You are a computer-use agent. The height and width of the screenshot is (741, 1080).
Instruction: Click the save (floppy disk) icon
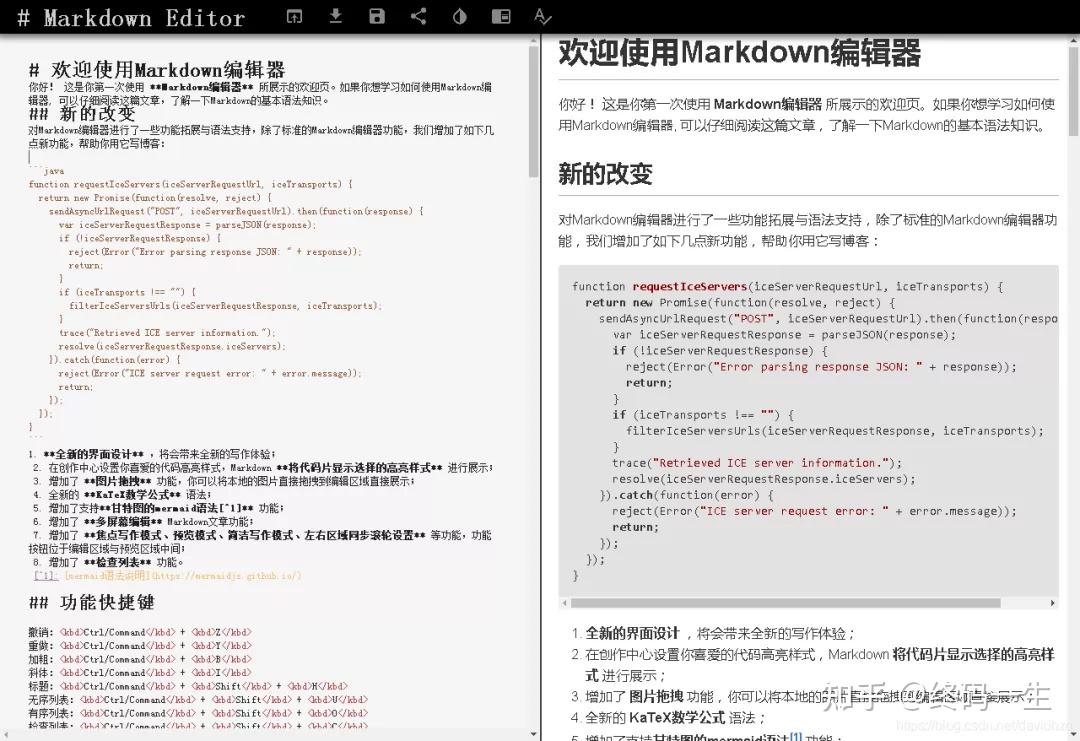click(376, 17)
